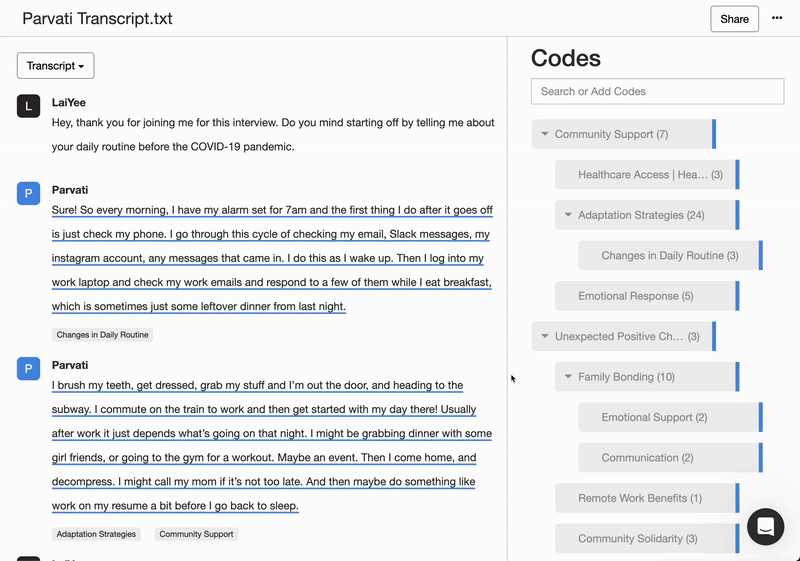The height and width of the screenshot is (561, 800).
Task: Click blue color bar of Community Support code
Action: (x=714, y=134)
